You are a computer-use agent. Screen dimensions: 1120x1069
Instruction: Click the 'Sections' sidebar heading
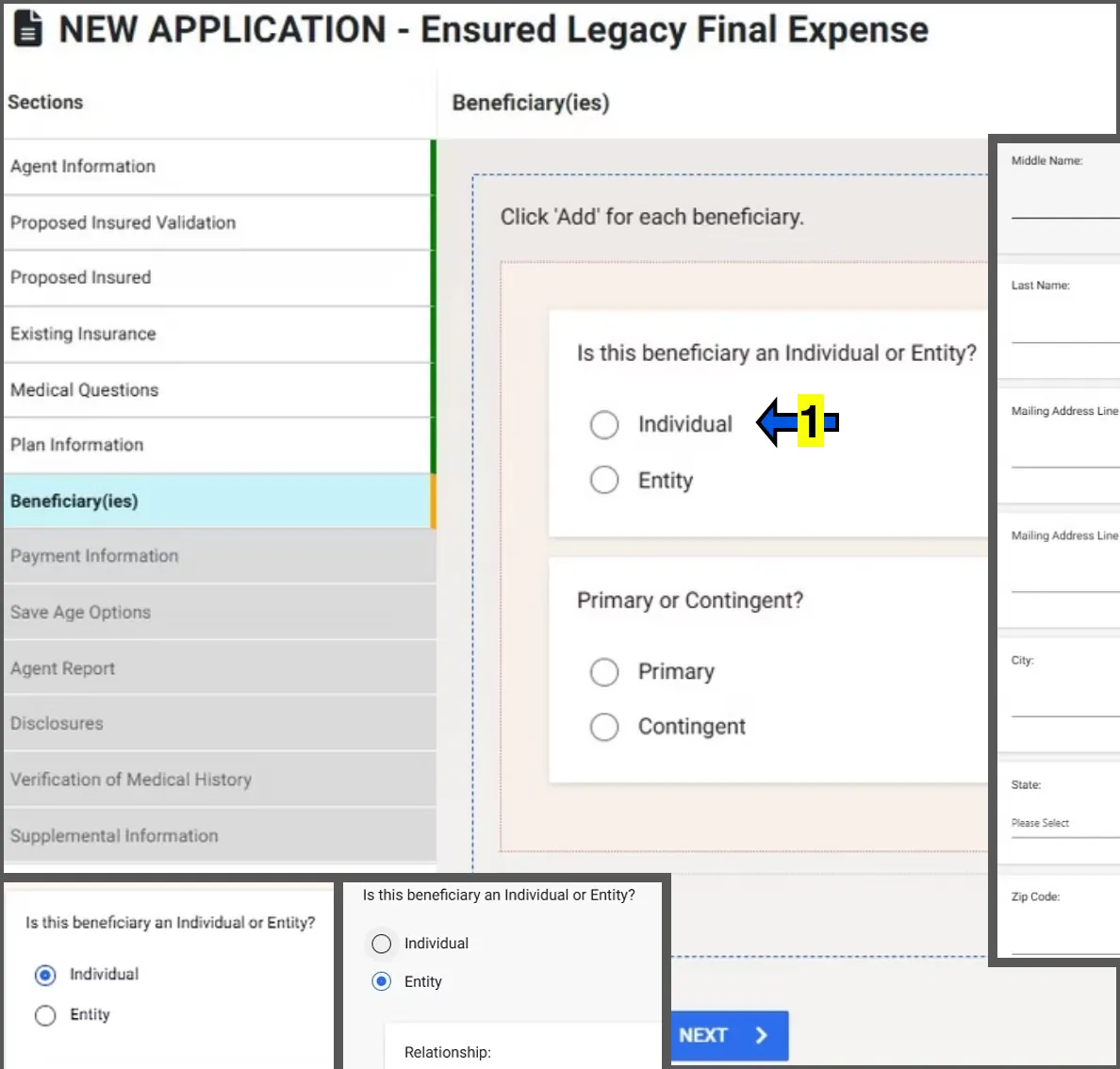click(x=45, y=102)
